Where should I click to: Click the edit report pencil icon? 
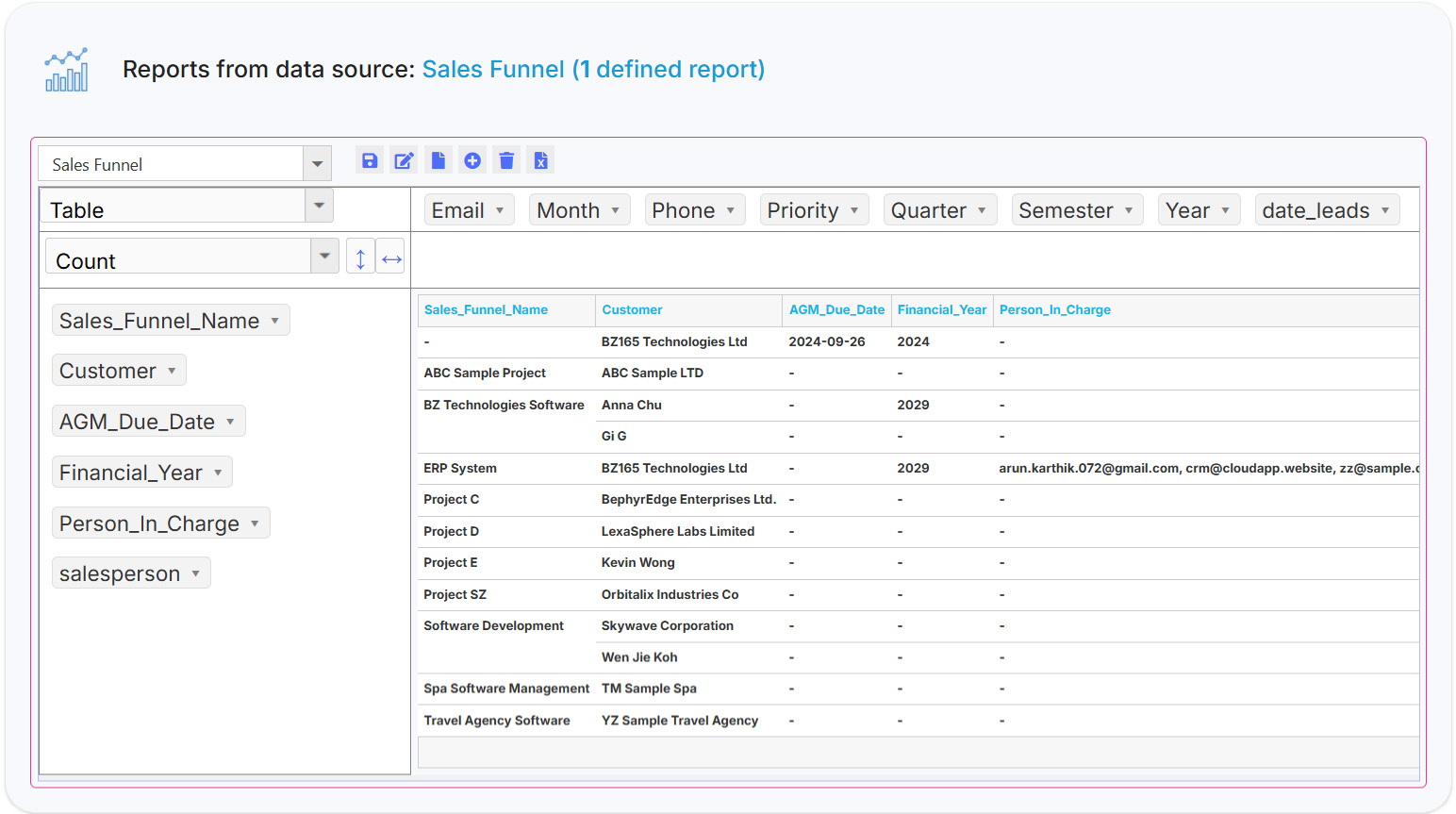pyautogui.click(x=404, y=160)
